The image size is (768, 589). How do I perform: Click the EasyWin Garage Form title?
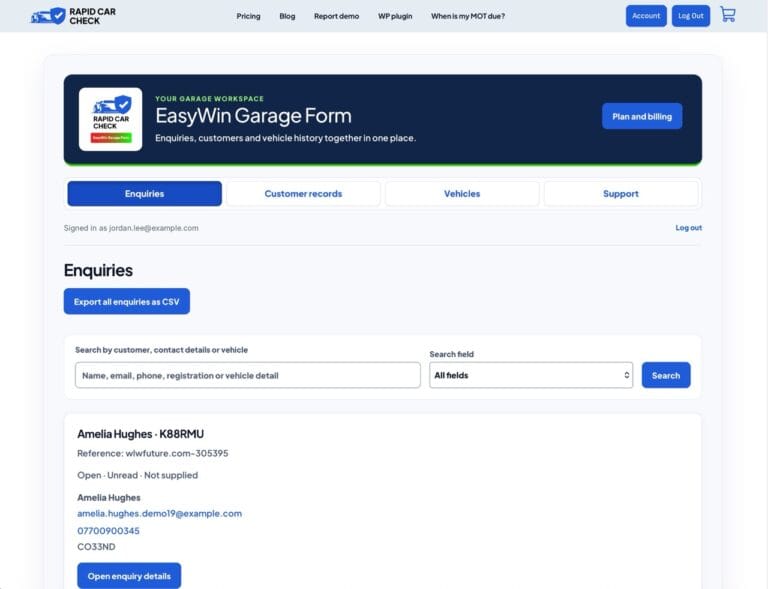coord(253,116)
